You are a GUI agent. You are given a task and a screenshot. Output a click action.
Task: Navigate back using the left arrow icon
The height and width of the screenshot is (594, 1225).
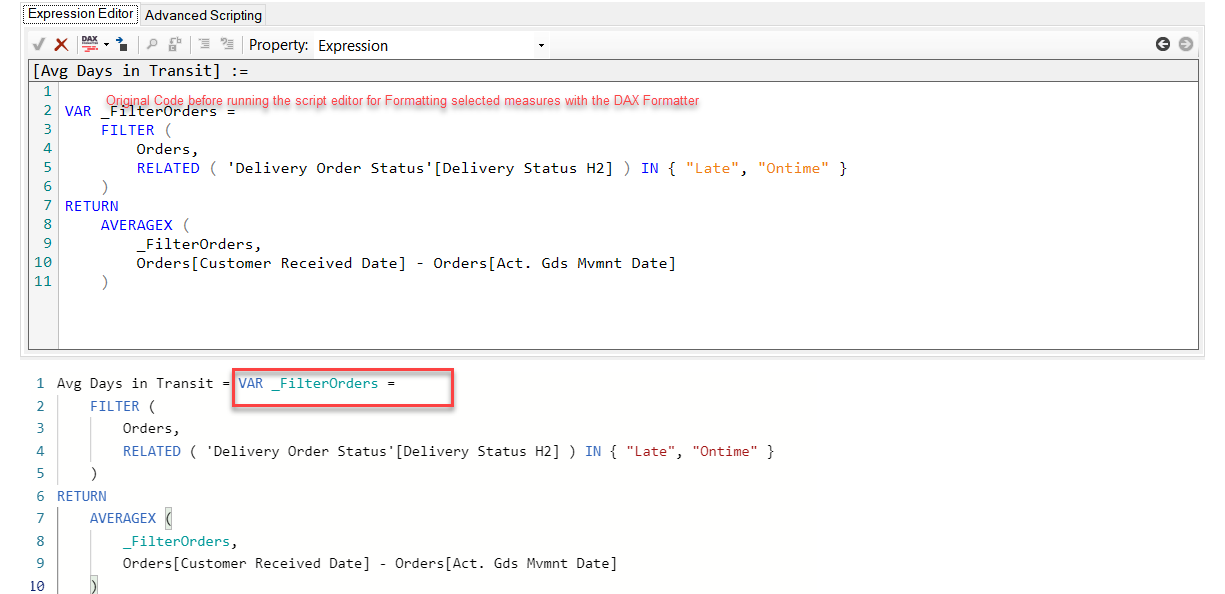[1162, 44]
